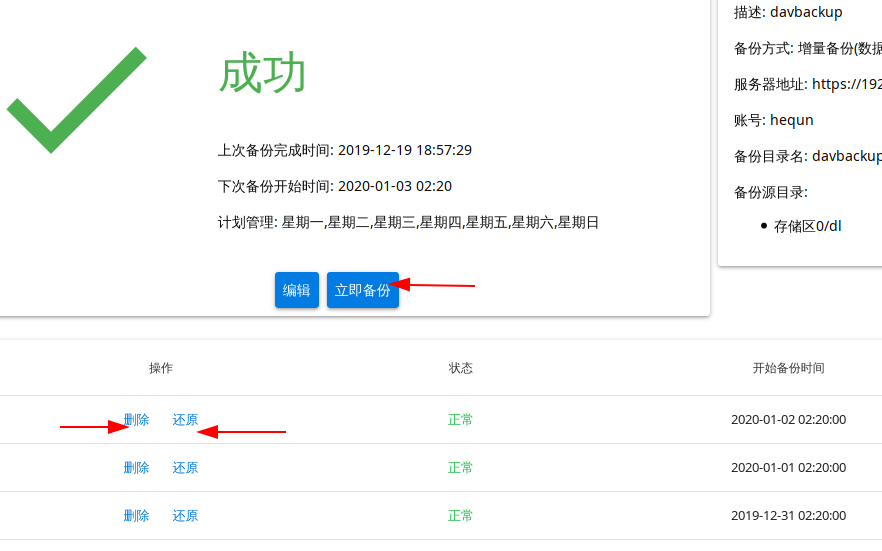The image size is (882, 551).
Task: Click the 操作 column header
Action: [161, 368]
